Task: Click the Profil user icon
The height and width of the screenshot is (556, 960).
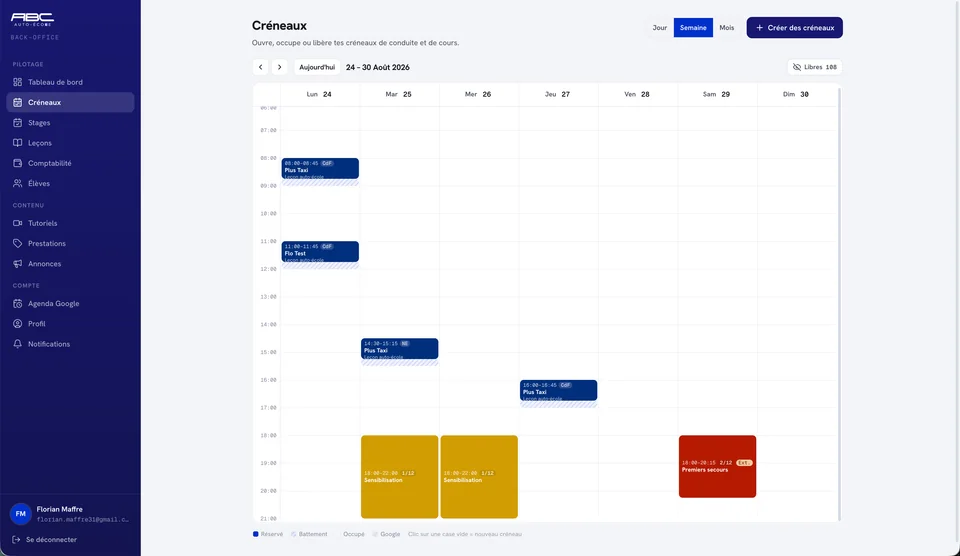Action: click(18, 323)
